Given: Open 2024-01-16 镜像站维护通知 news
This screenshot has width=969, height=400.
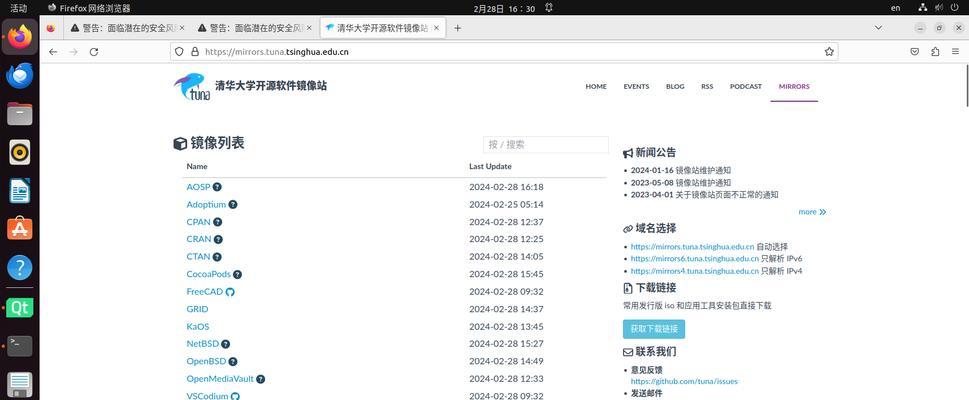Looking at the screenshot, I should pos(680,170).
